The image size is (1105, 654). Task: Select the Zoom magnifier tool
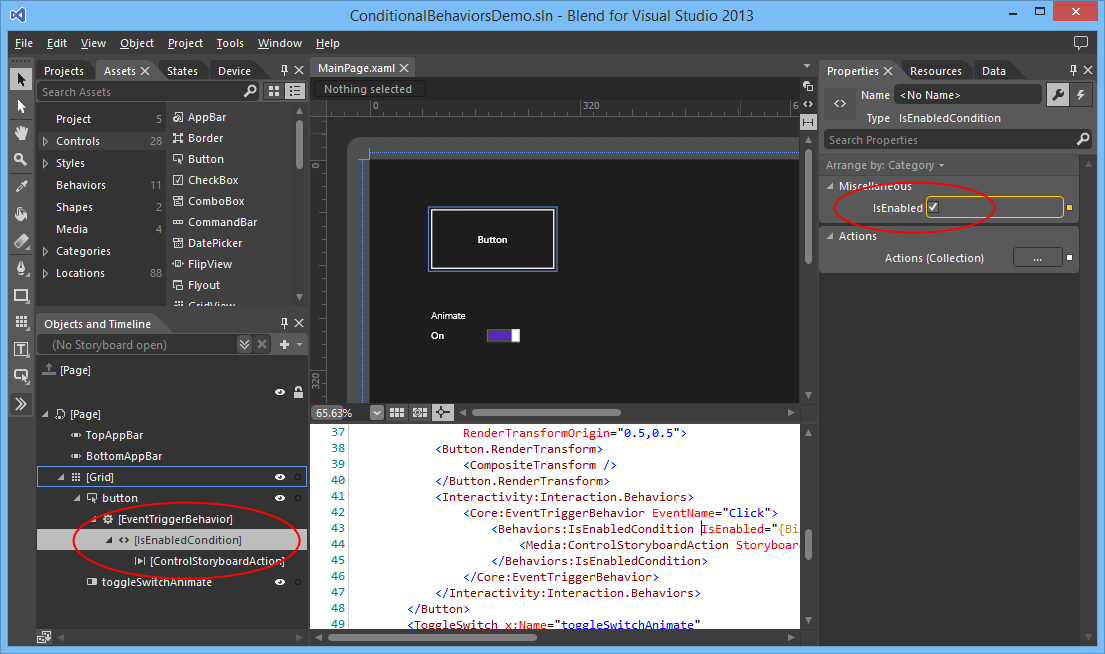tap(21, 160)
